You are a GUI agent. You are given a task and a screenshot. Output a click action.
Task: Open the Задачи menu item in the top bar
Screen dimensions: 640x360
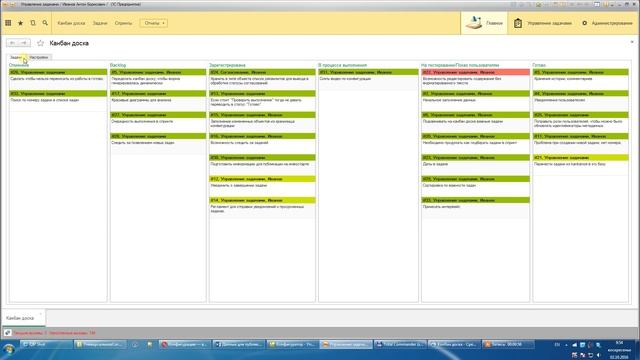tap(100, 23)
